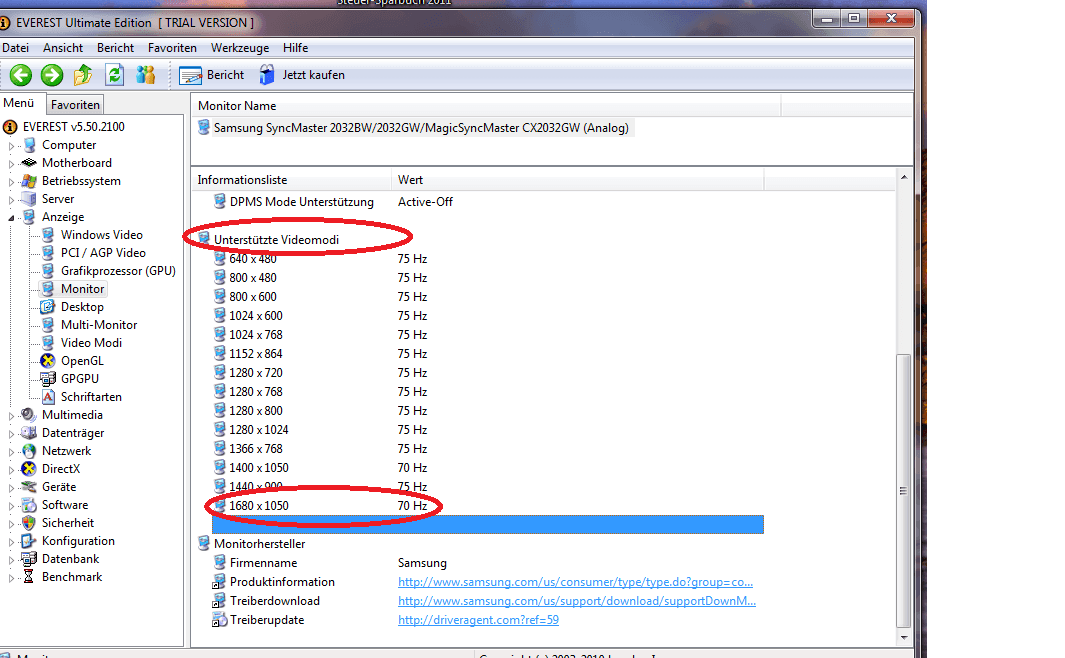Expand the DirectX tree node
Viewport: 1065px width, 658px height.
coord(11,470)
